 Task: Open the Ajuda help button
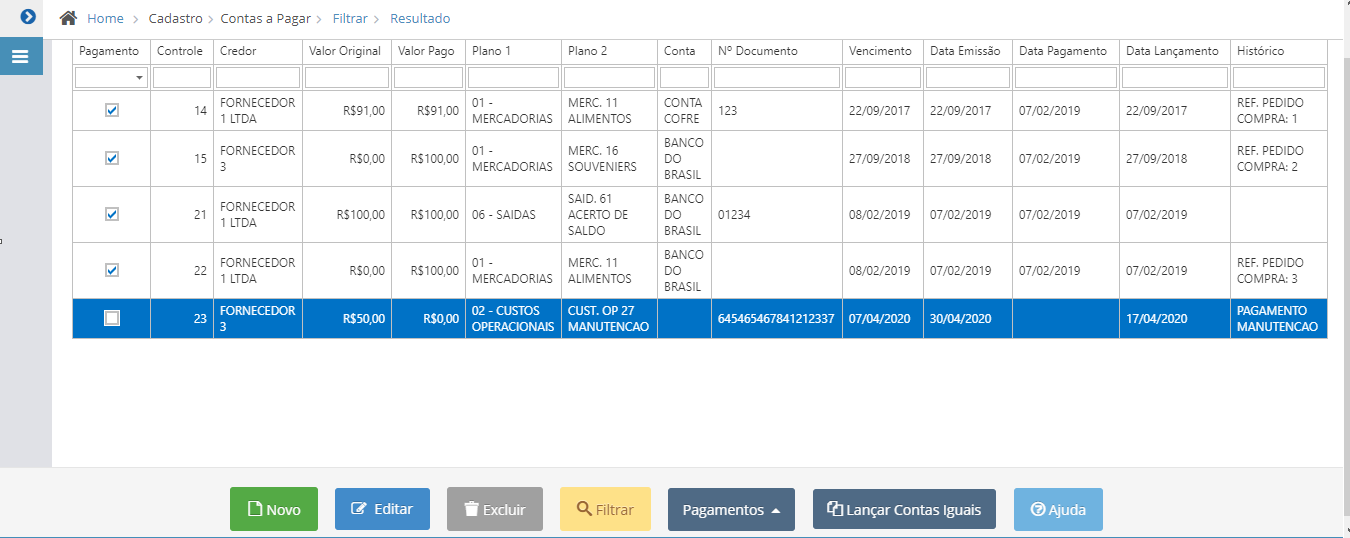point(1058,509)
